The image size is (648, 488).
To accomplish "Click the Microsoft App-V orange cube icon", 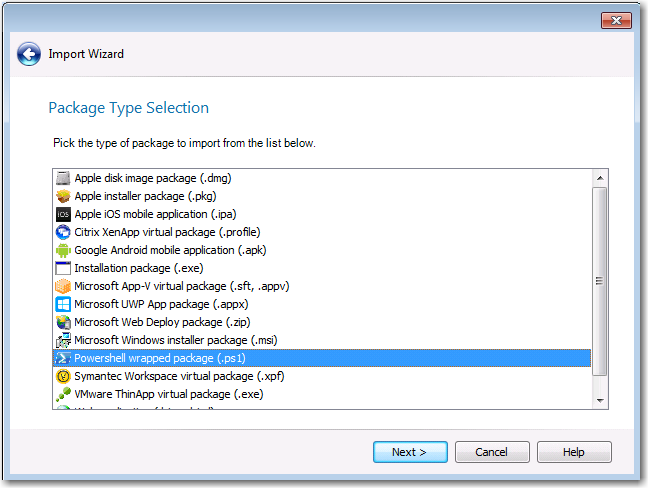I will (63, 286).
